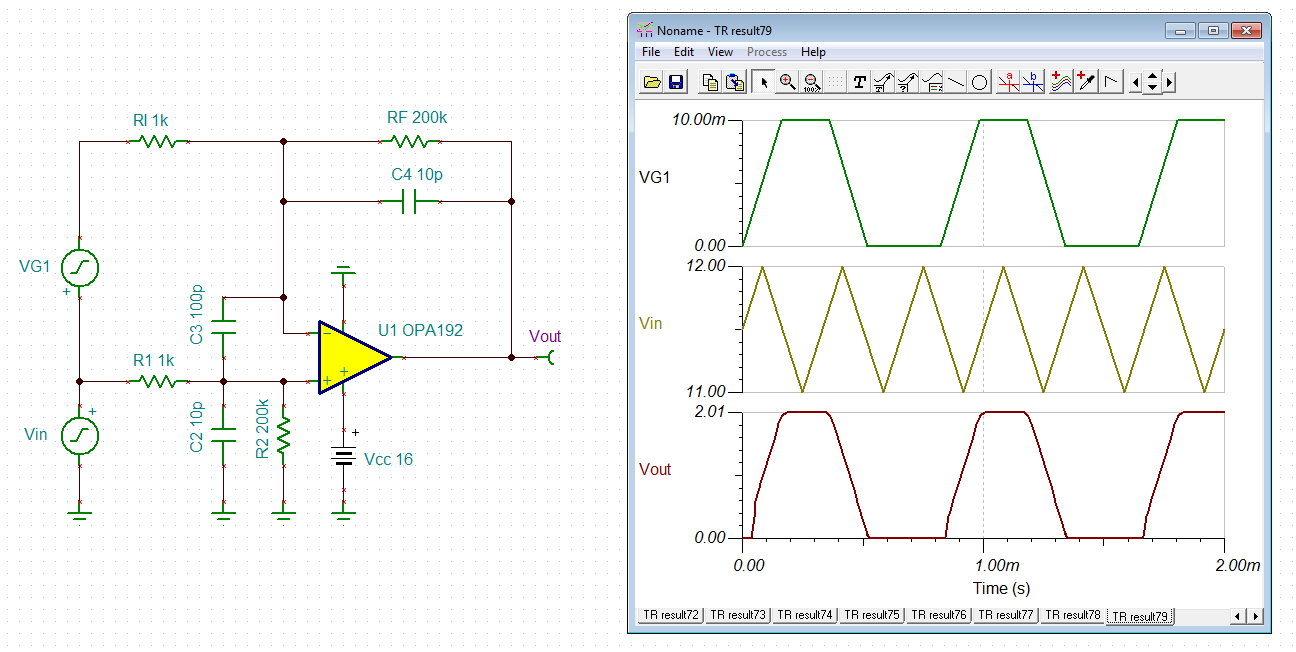Image resolution: width=1296 pixels, height=652 pixels.
Task: Click the window title bar app icon
Action: [645, 30]
